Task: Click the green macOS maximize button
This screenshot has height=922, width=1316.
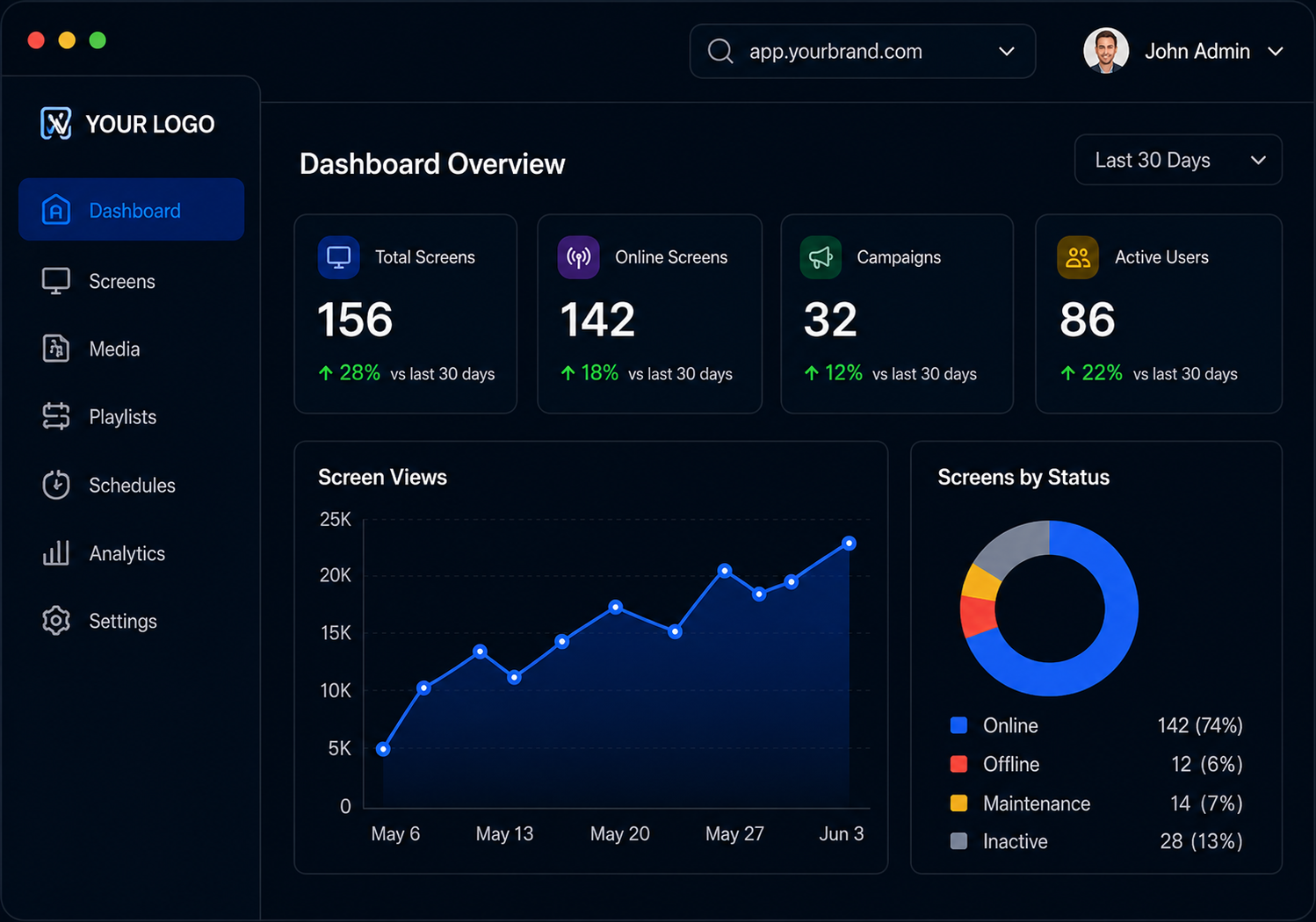Action: click(x=98, y=40)
